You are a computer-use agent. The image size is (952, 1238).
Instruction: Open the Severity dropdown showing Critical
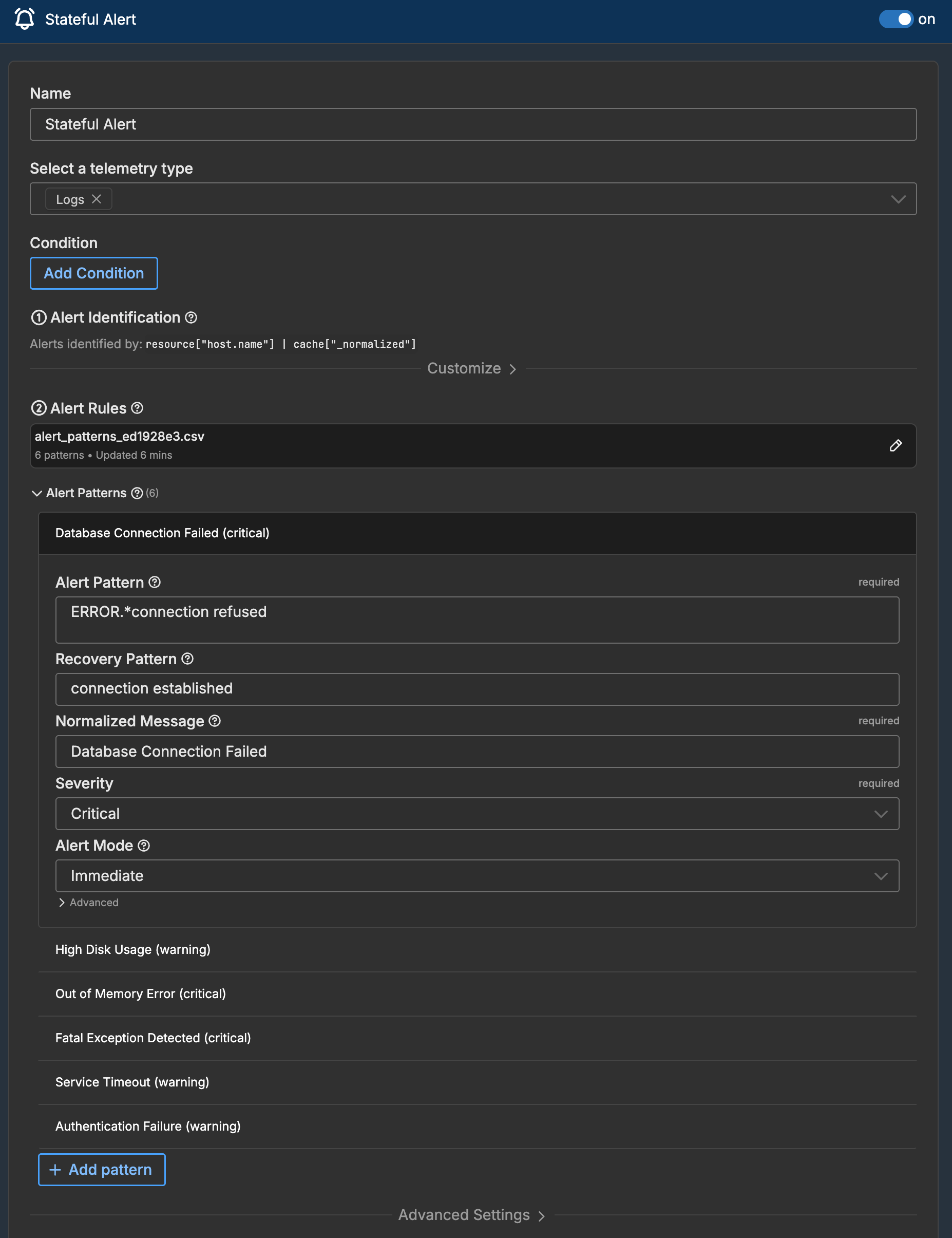tap(881, 813)
